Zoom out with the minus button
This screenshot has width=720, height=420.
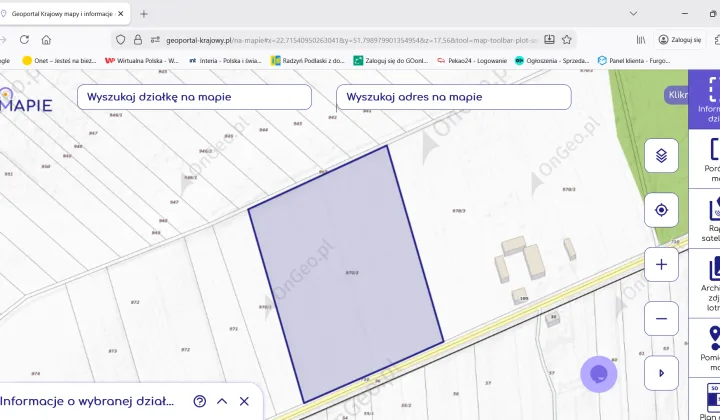coord(661,319)
